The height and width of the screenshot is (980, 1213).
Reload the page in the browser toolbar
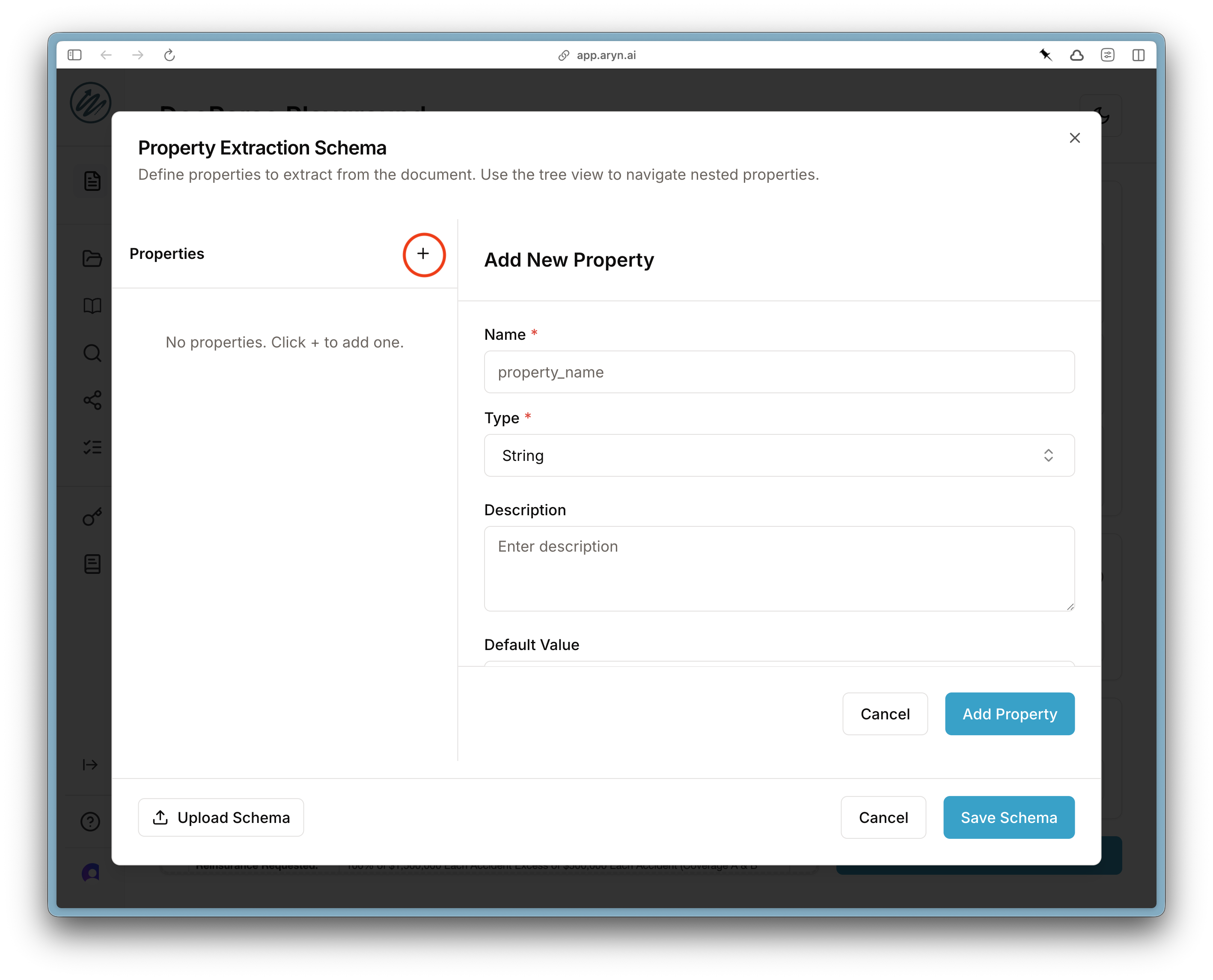tap(170, 55)
